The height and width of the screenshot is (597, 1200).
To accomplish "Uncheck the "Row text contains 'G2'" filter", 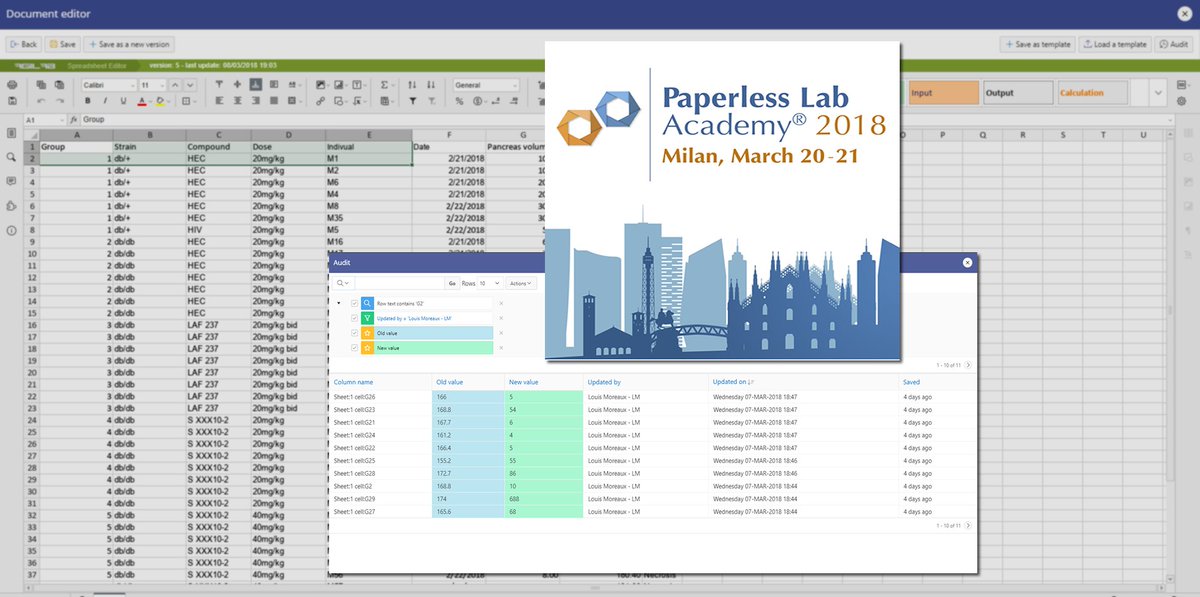I will click(354, 303).
